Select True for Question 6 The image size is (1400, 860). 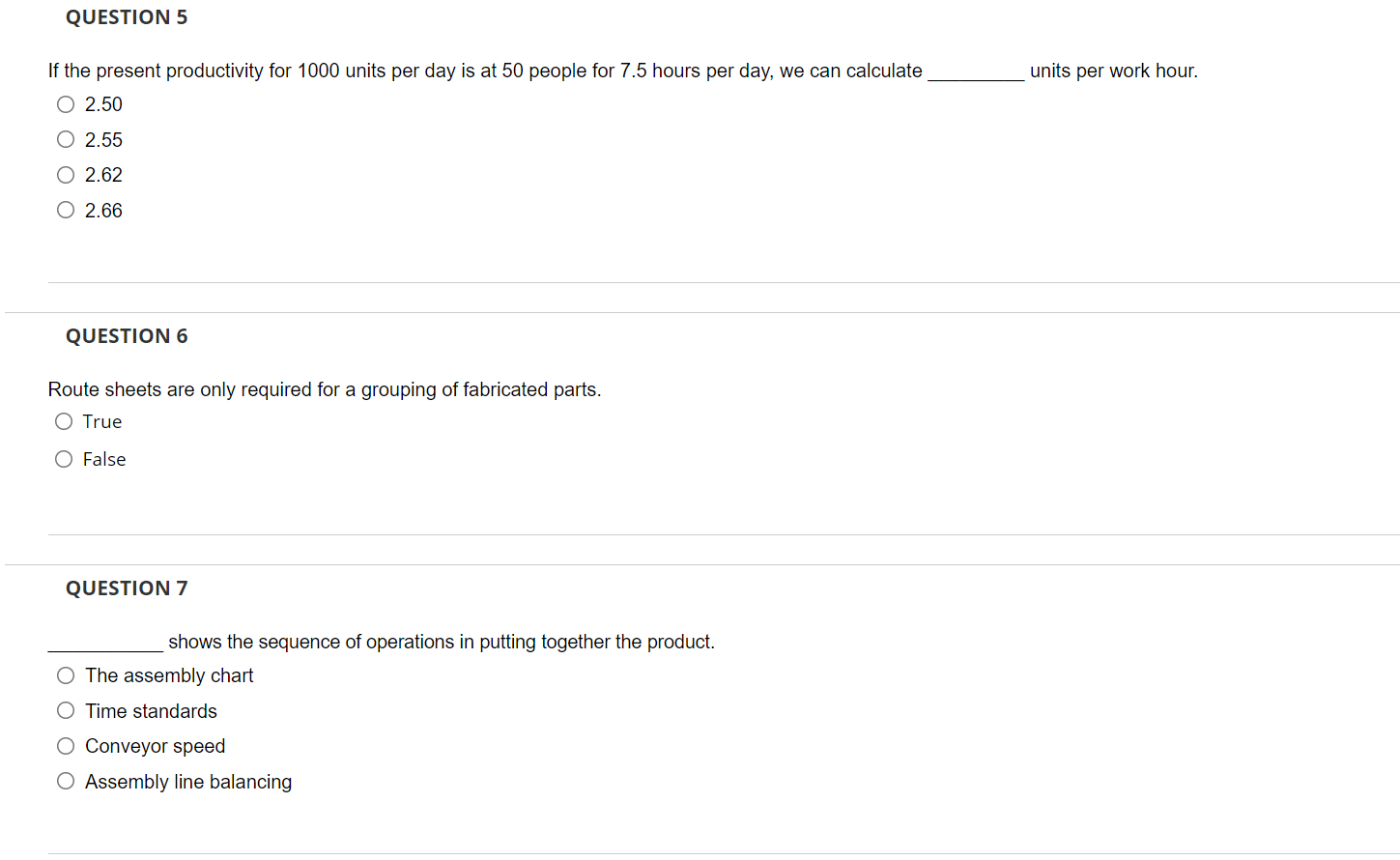click(63, 420)
